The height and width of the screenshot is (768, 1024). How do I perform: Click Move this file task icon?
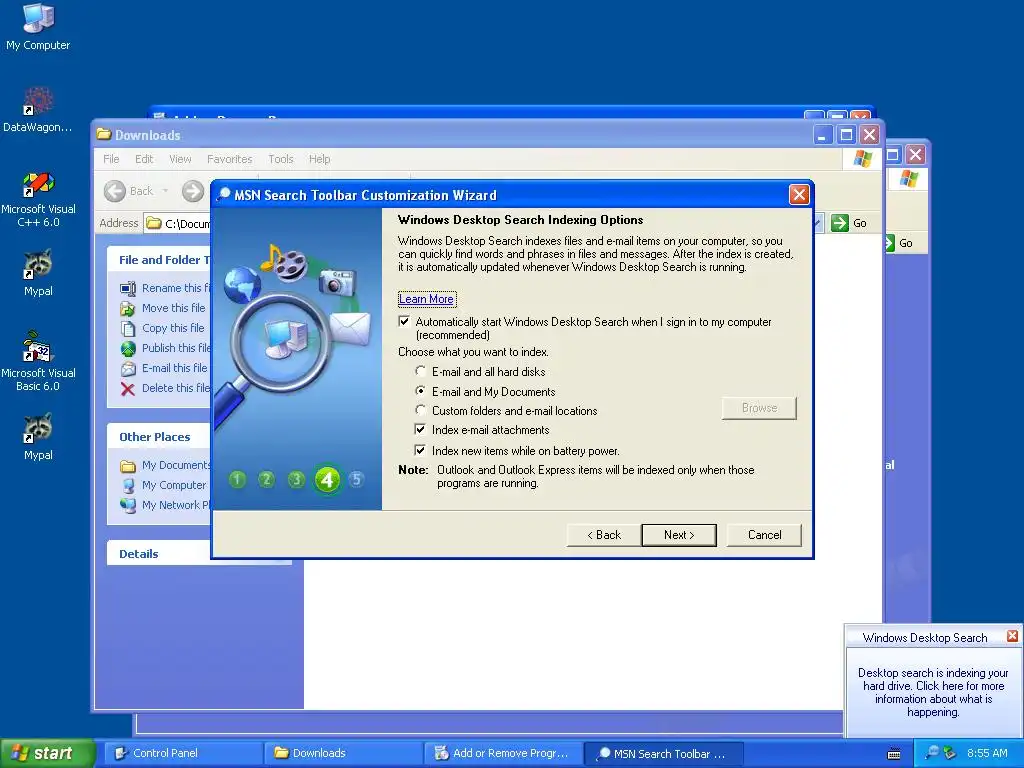tap(128, 308)
